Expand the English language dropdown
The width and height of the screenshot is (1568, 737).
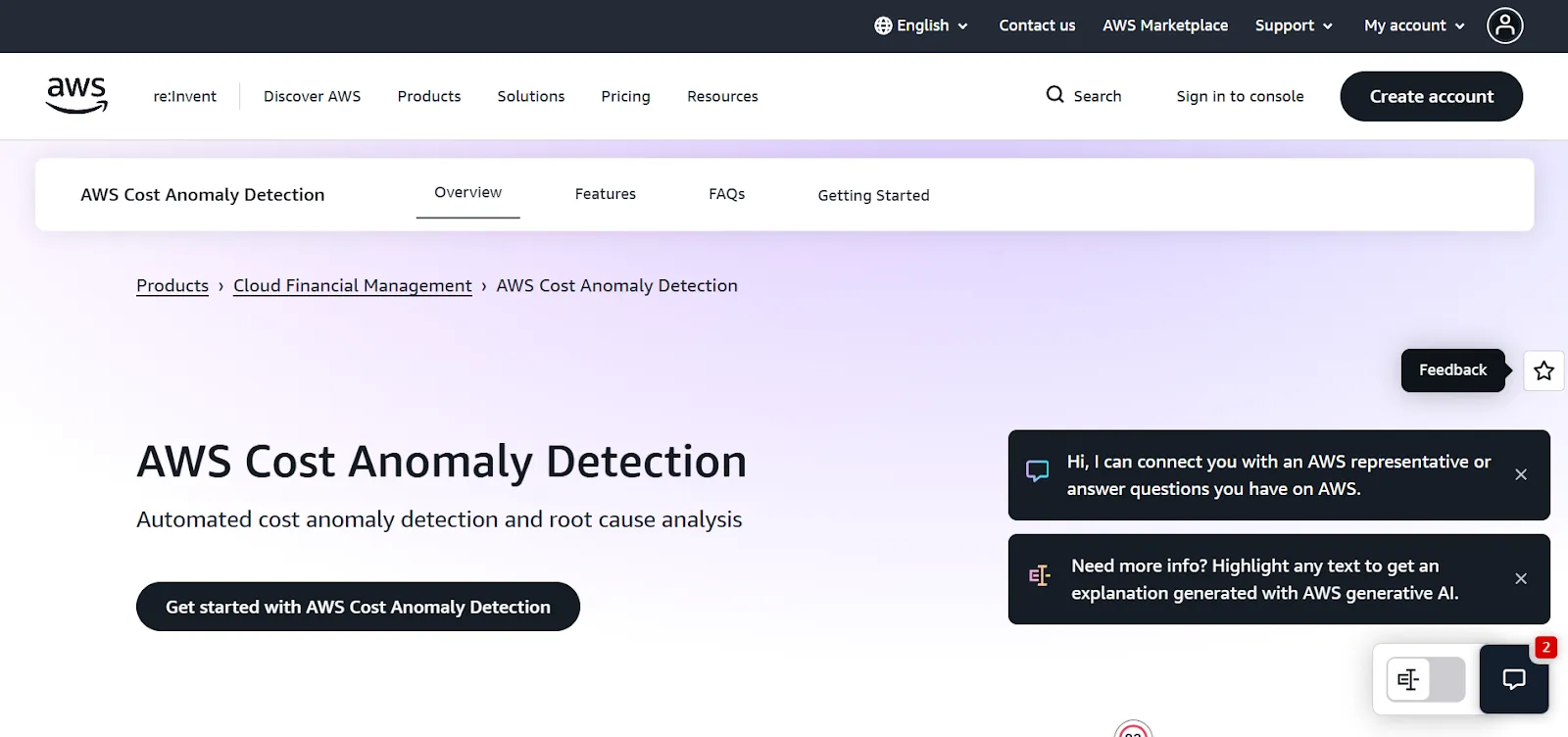[921, 25]
